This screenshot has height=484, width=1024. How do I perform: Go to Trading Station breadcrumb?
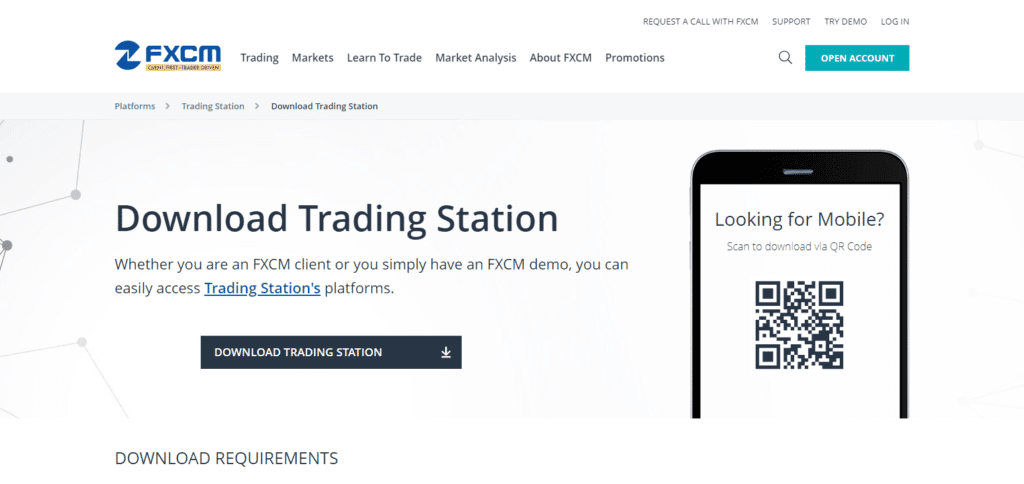(213, 106)
